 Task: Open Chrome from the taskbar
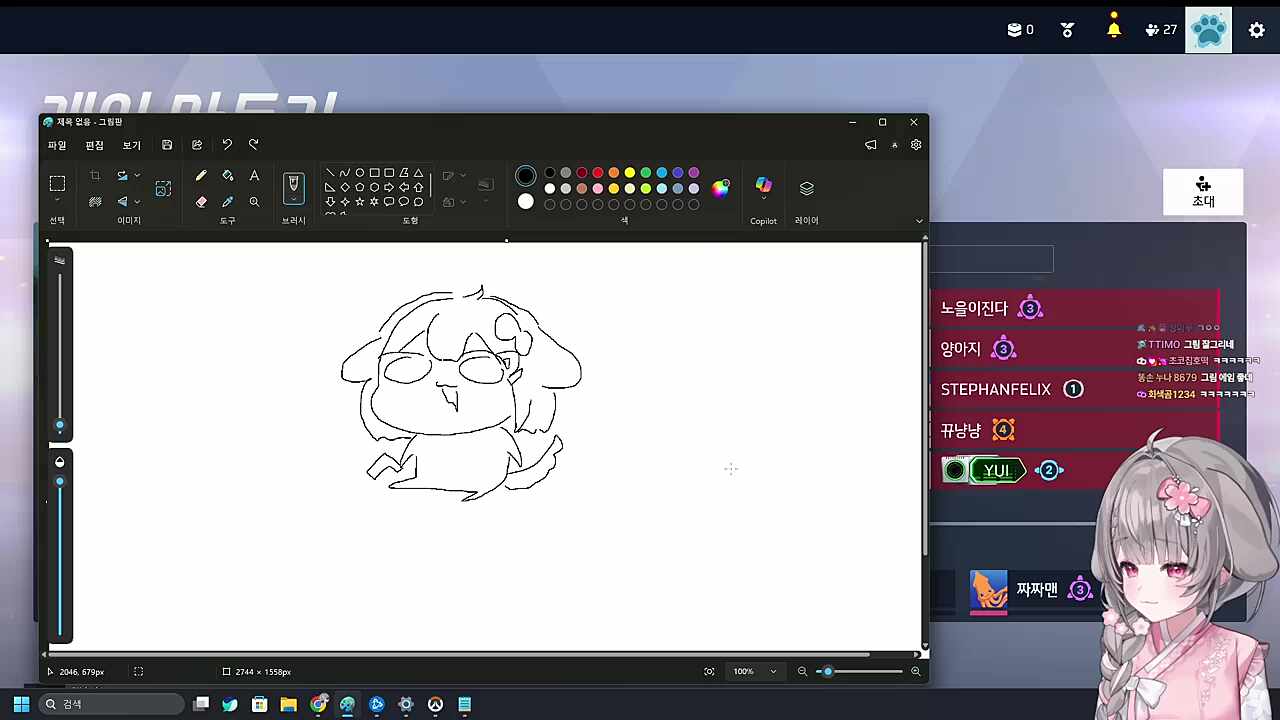[x=318, y=704]
